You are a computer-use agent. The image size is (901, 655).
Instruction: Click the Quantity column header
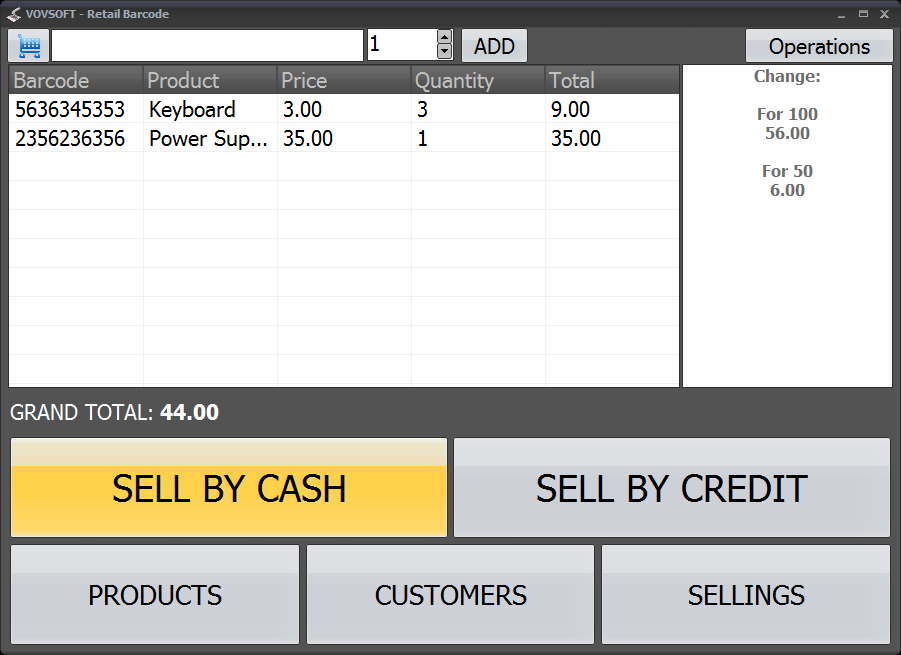coord(455,80)
